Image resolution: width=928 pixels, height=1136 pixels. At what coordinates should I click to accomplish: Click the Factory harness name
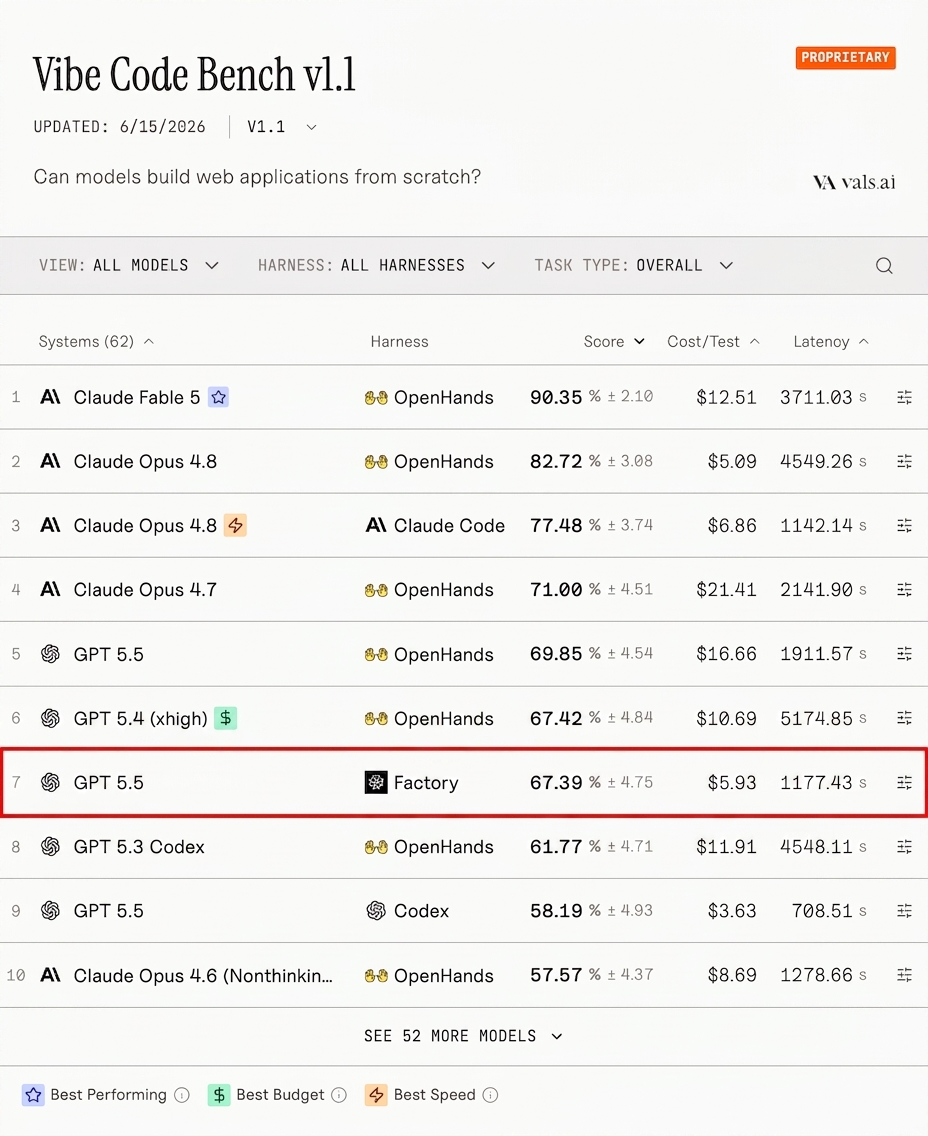click(426, 782)
